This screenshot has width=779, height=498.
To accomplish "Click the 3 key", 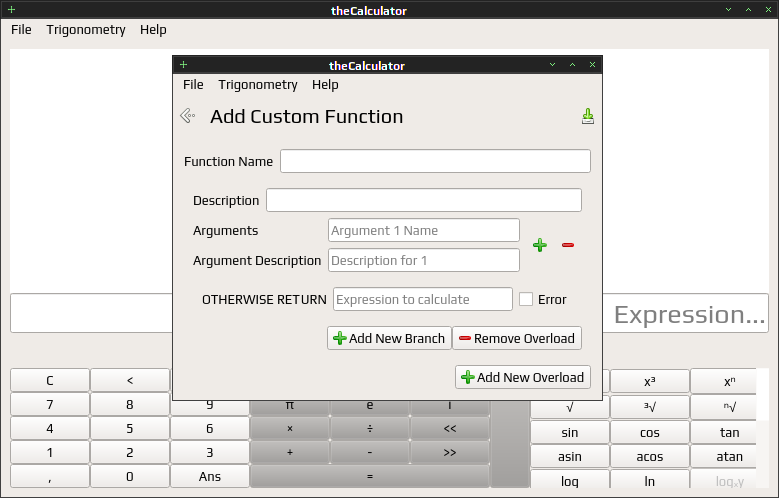I will point(210,452).
